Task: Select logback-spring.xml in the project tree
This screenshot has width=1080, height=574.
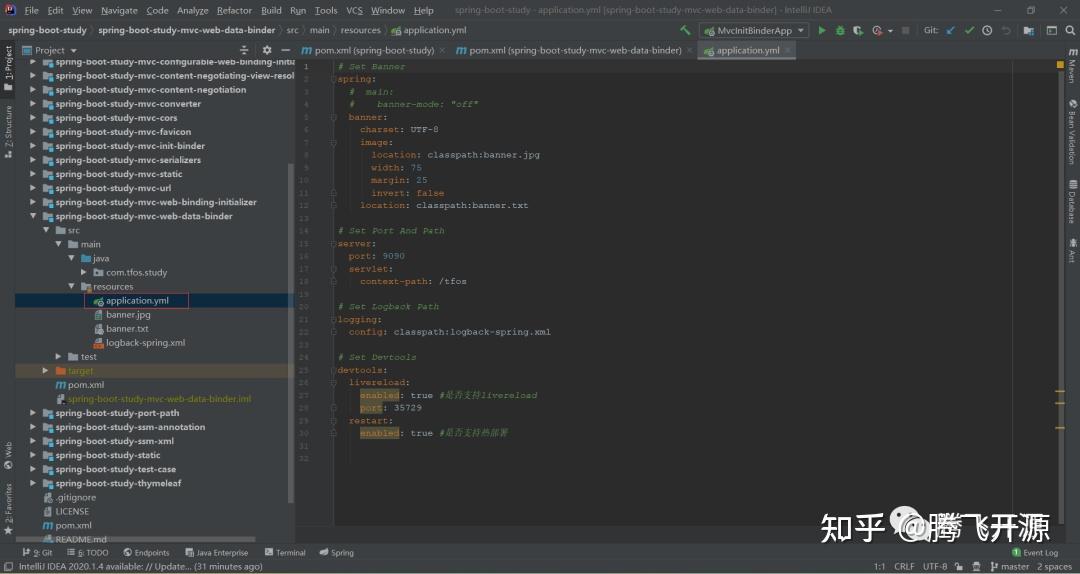Action: (145, 342)
